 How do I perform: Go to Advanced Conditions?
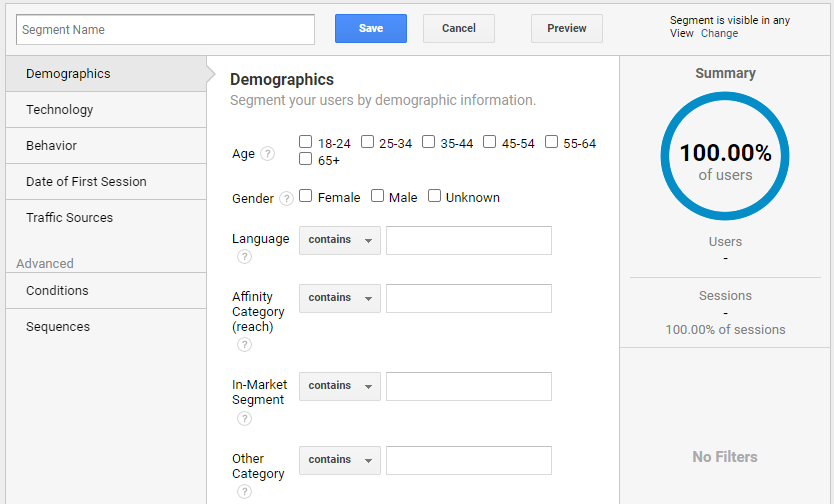[57, 291]
